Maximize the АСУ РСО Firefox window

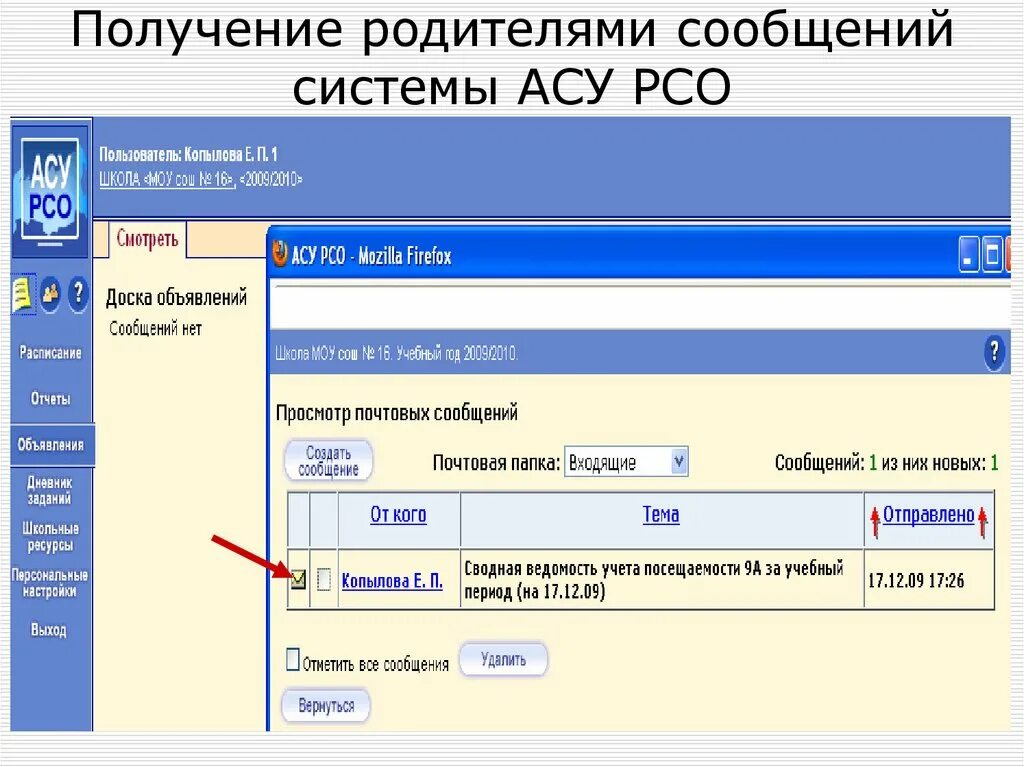click(x=991, y=255)
